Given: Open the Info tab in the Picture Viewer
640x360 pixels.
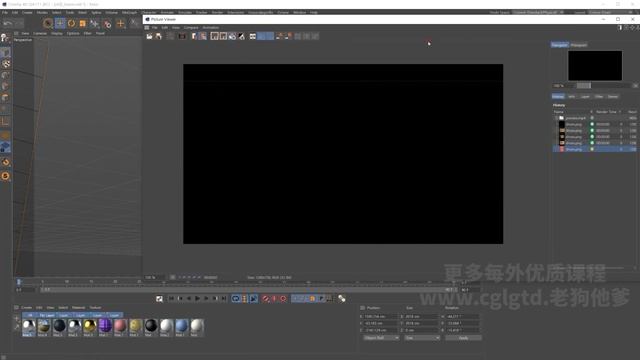Looking at the screenshot, I should point(571,96).
